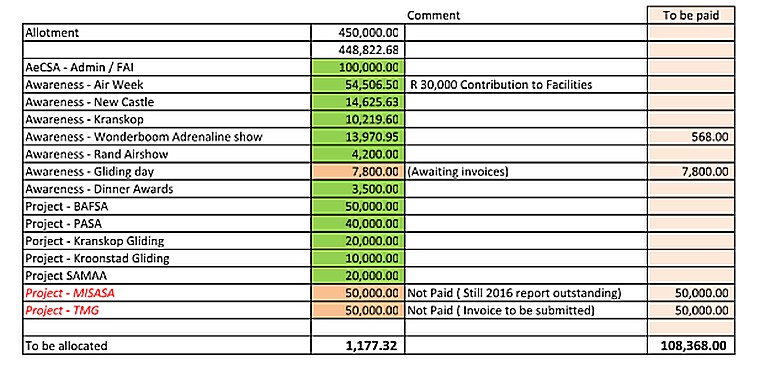
Task: Select the 448,822.68 total cell
Action: tap(357, 50)
